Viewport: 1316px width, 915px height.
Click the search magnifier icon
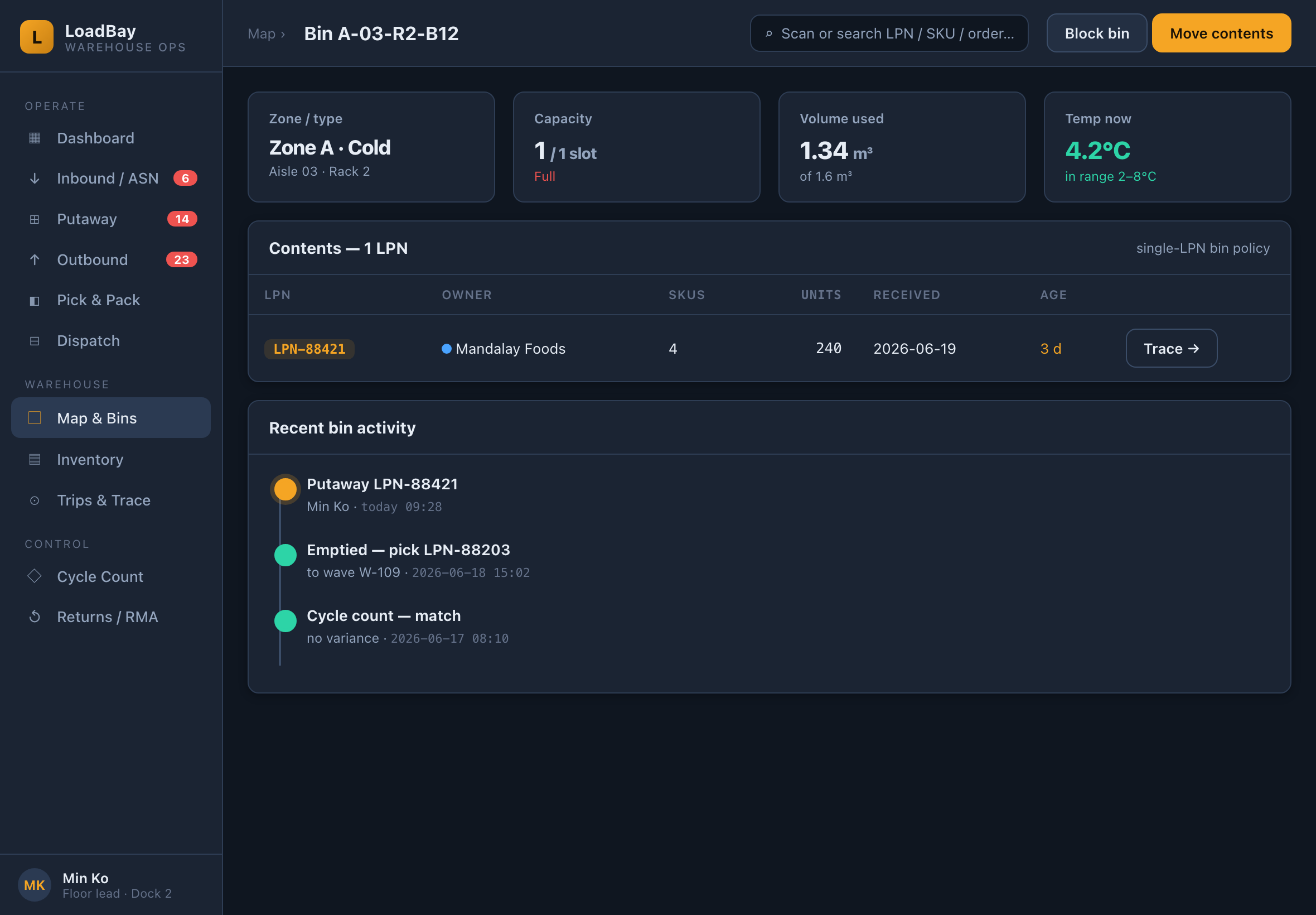[769, 34]
